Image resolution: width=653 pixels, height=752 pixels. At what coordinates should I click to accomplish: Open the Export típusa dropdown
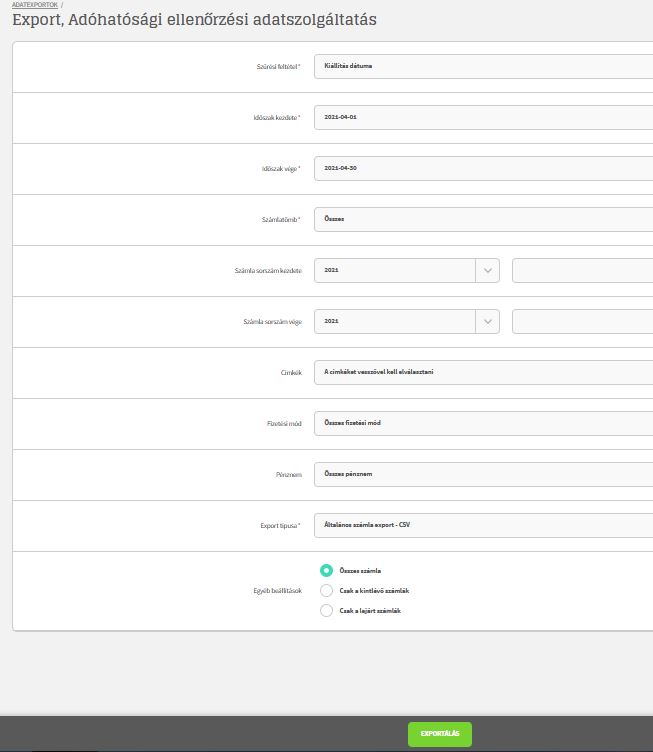[x=482, y=524]
